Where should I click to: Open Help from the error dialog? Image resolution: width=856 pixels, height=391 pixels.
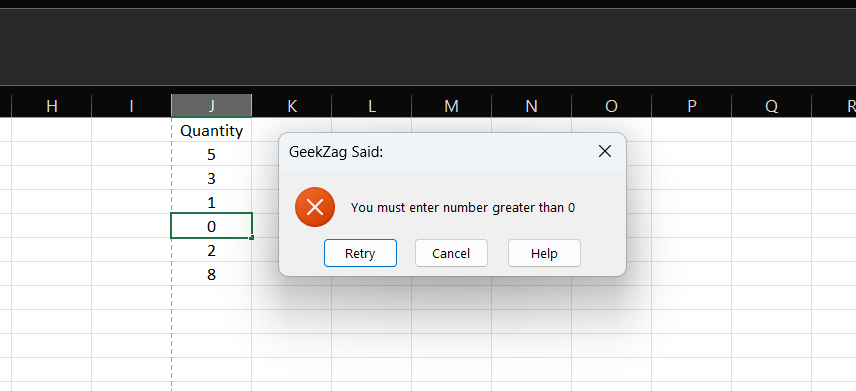pyautogui.click(x=544, y=253)
